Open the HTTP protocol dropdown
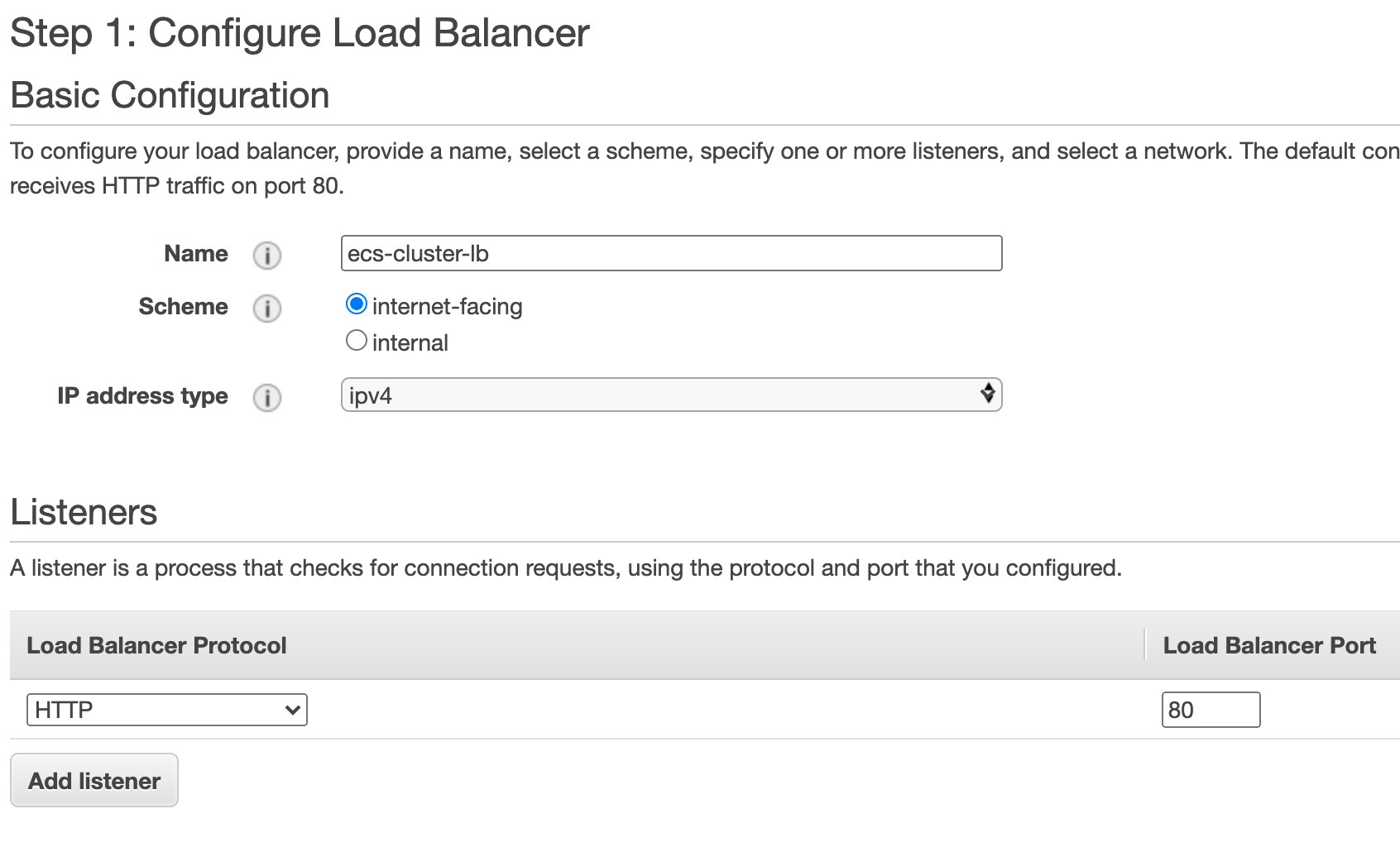The width and height of the screenshot is (1400, 852). 167,710
